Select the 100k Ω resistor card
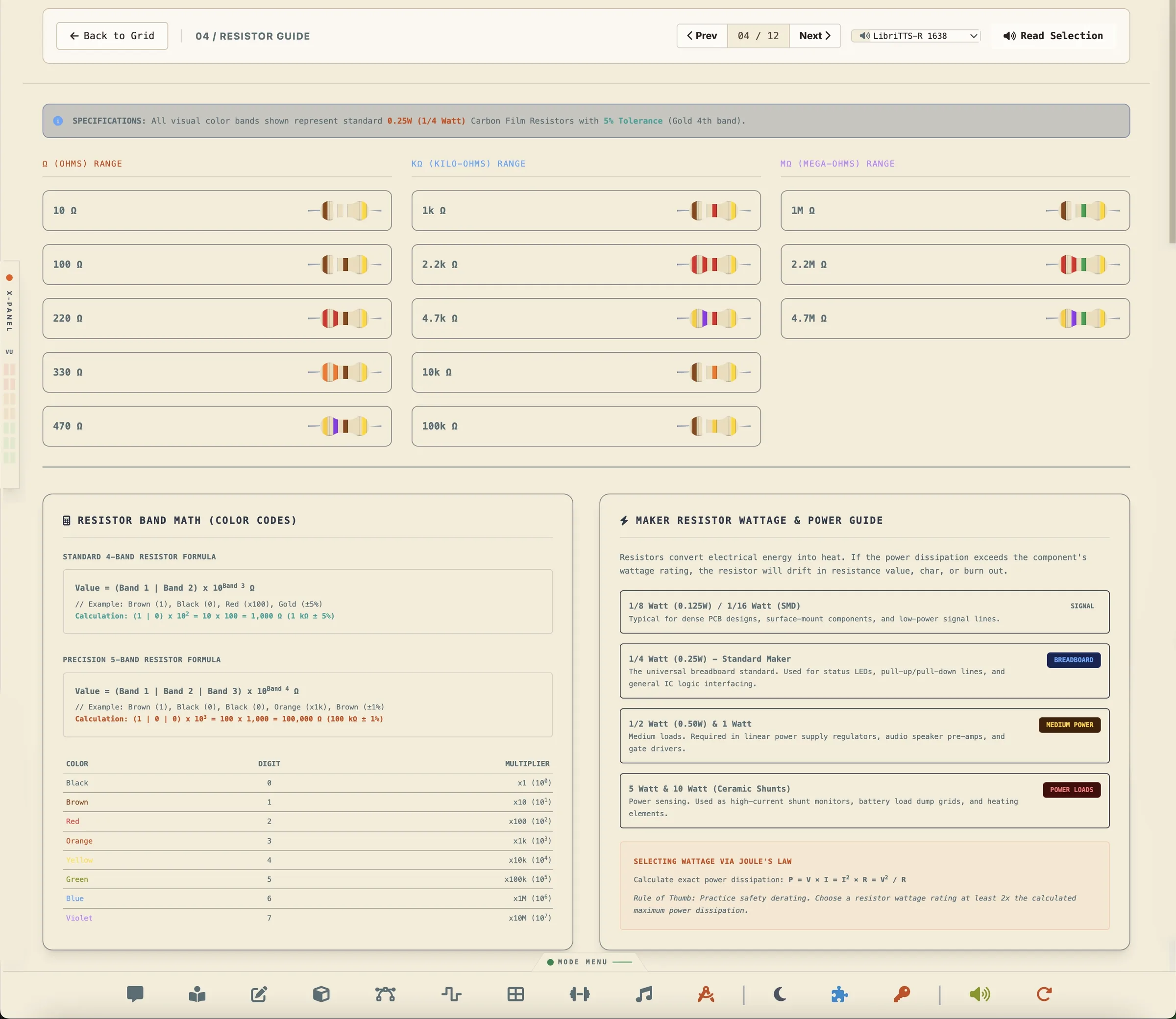The image size is (1176, 1019). (x=586, y=426)
